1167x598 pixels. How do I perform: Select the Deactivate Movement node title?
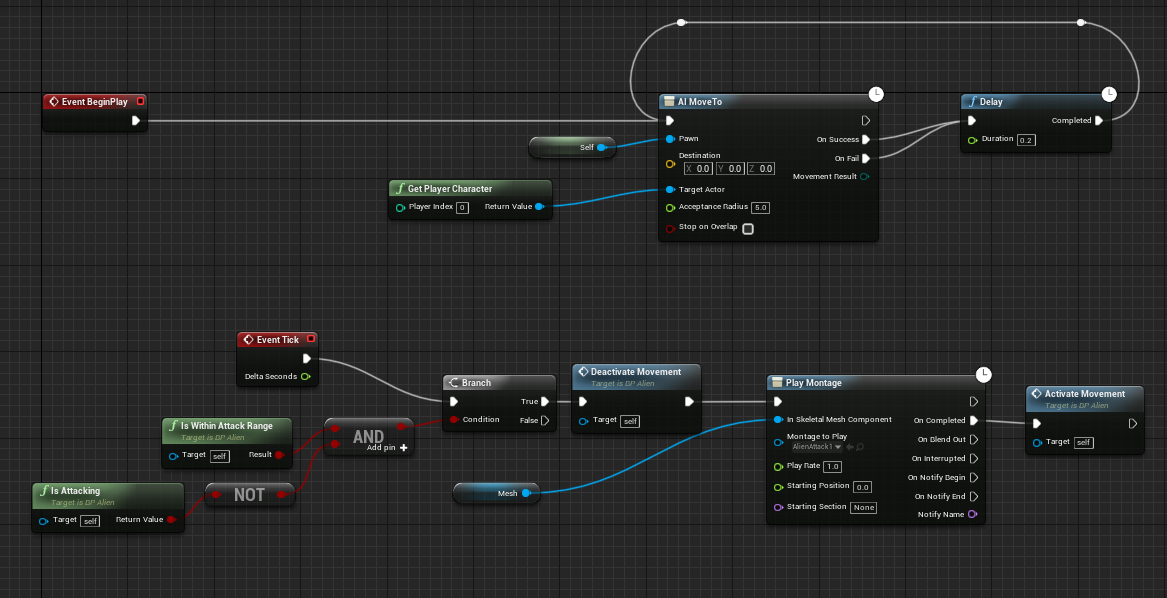click(x=635, y=372)
